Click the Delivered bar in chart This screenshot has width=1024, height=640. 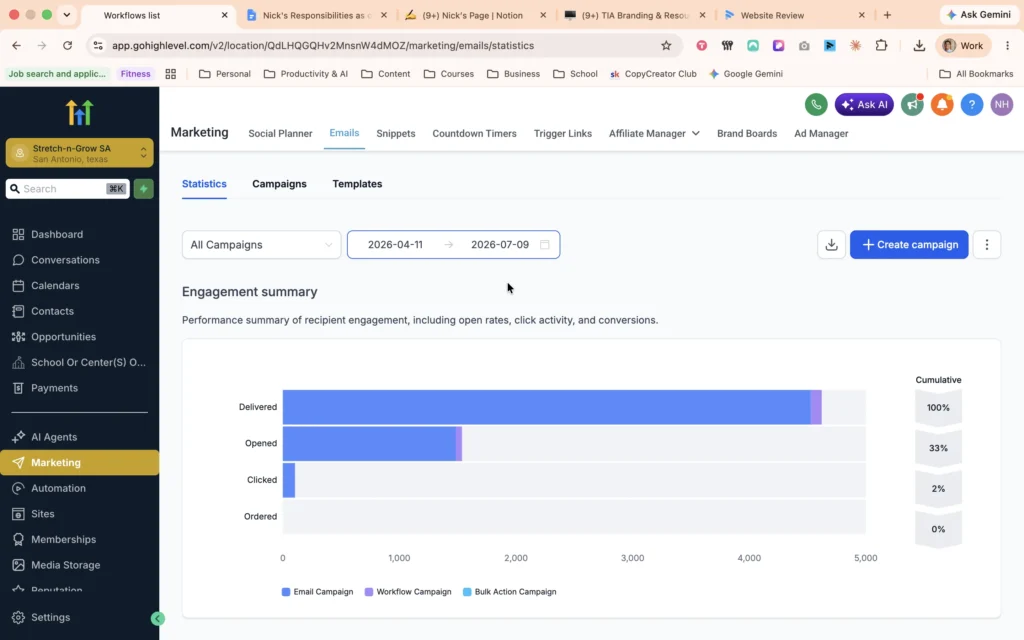pyautogui.click(x=552, y=407)
